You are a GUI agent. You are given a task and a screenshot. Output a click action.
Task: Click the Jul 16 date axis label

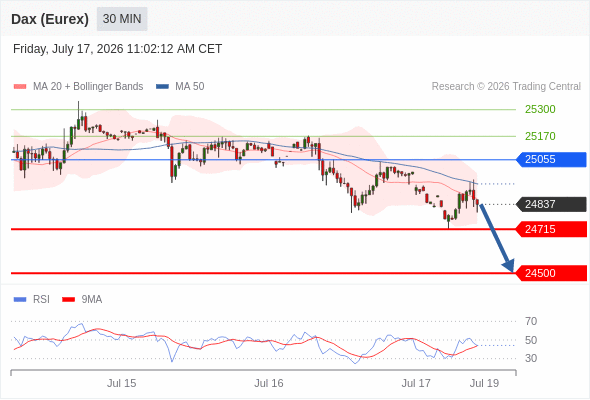(269, 383)
